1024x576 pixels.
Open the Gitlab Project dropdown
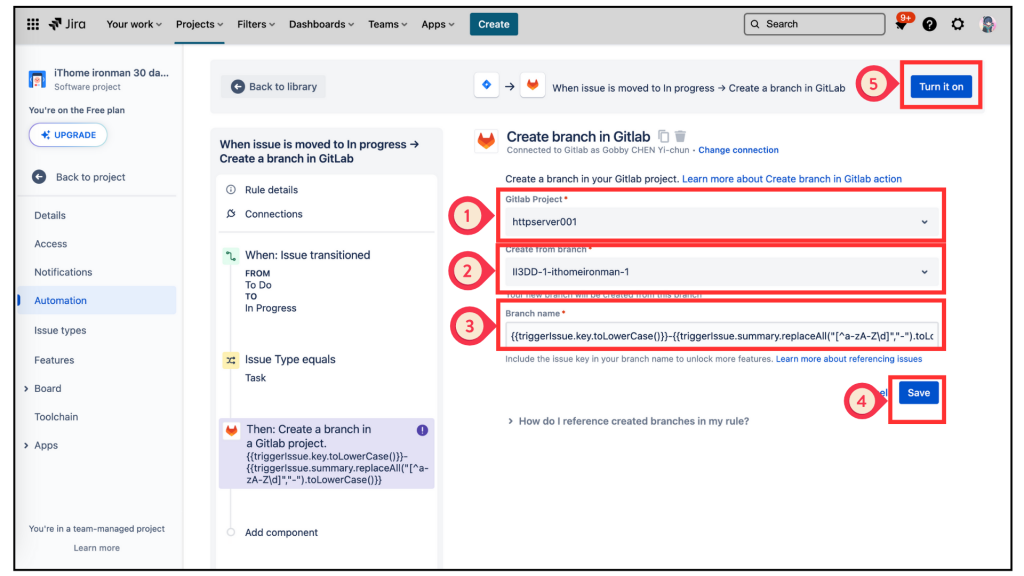tap(721, 222)
